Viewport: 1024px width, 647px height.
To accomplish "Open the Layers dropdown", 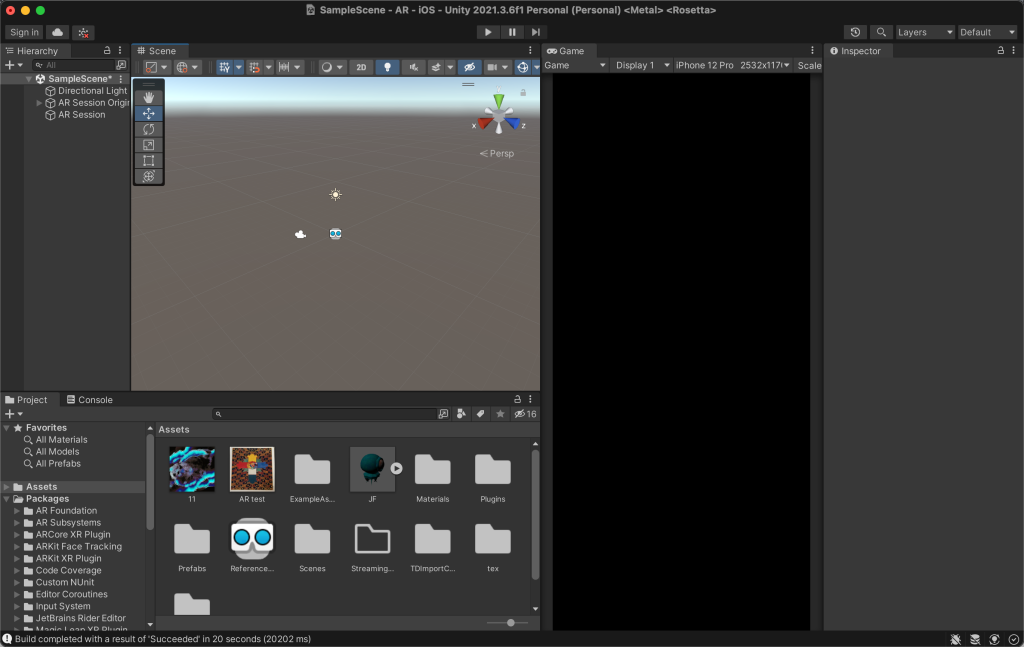I will tap(925, 32).
